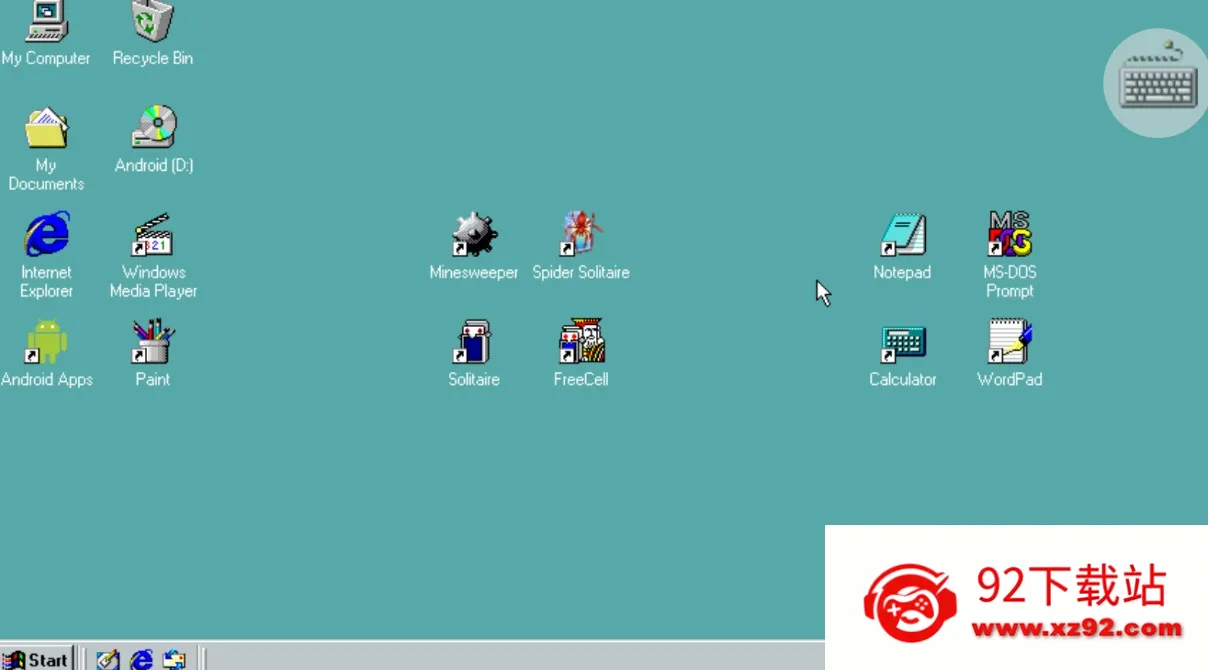Click Show Desktop in Quick Launch
1208x670 pixels.
click(x=107, y=660)
